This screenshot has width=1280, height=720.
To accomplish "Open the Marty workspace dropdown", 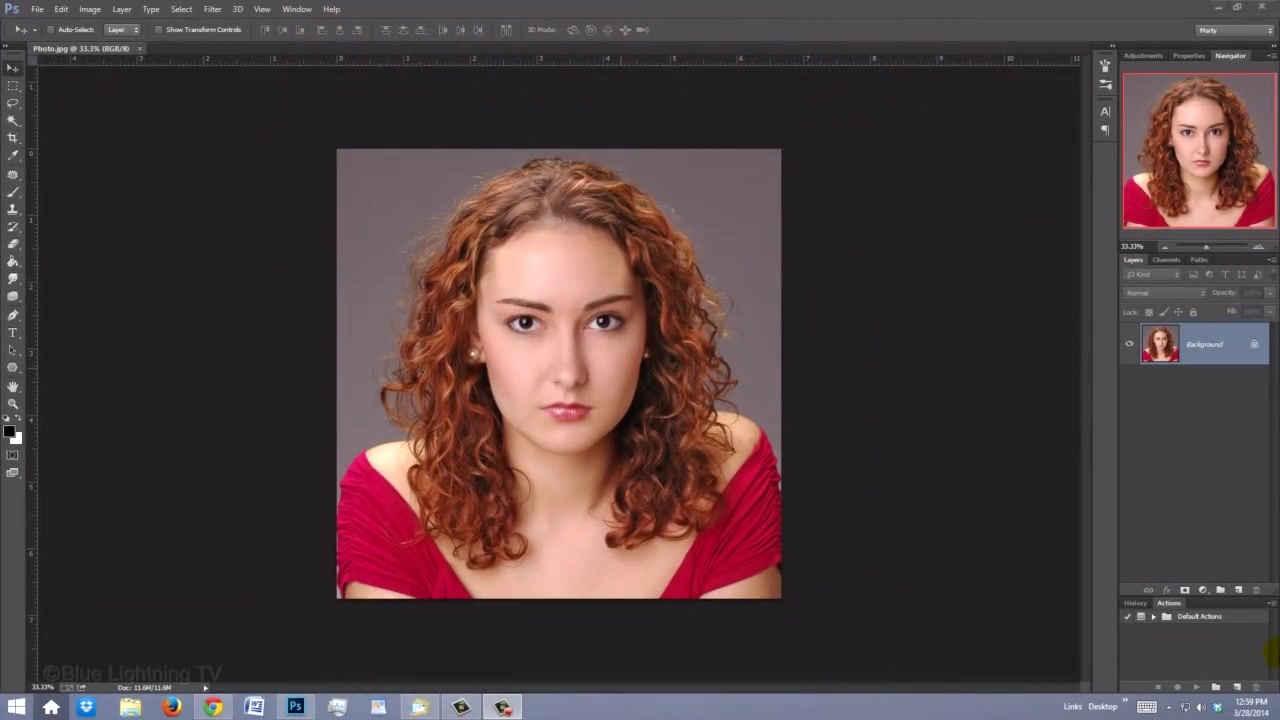I will 1236,30.
